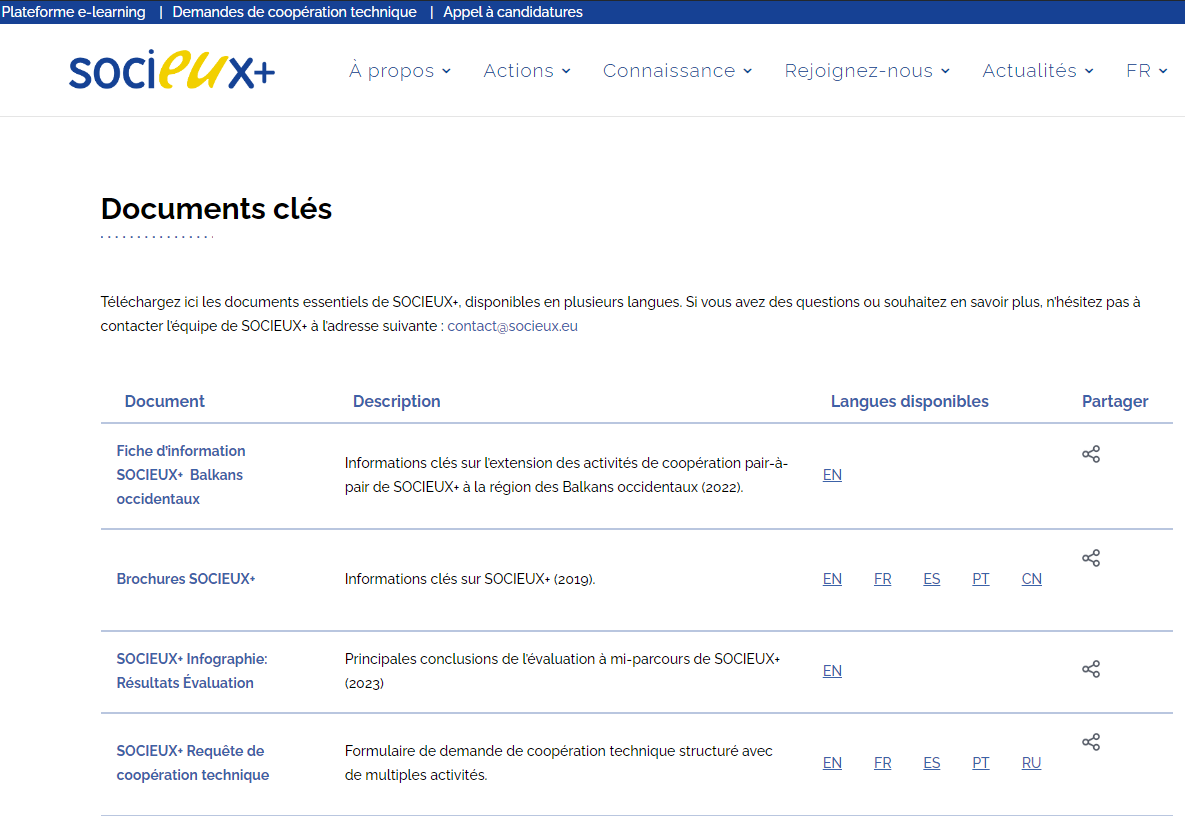Share the Brochures SOCIEUX+ document

(x=1091, y=557)
